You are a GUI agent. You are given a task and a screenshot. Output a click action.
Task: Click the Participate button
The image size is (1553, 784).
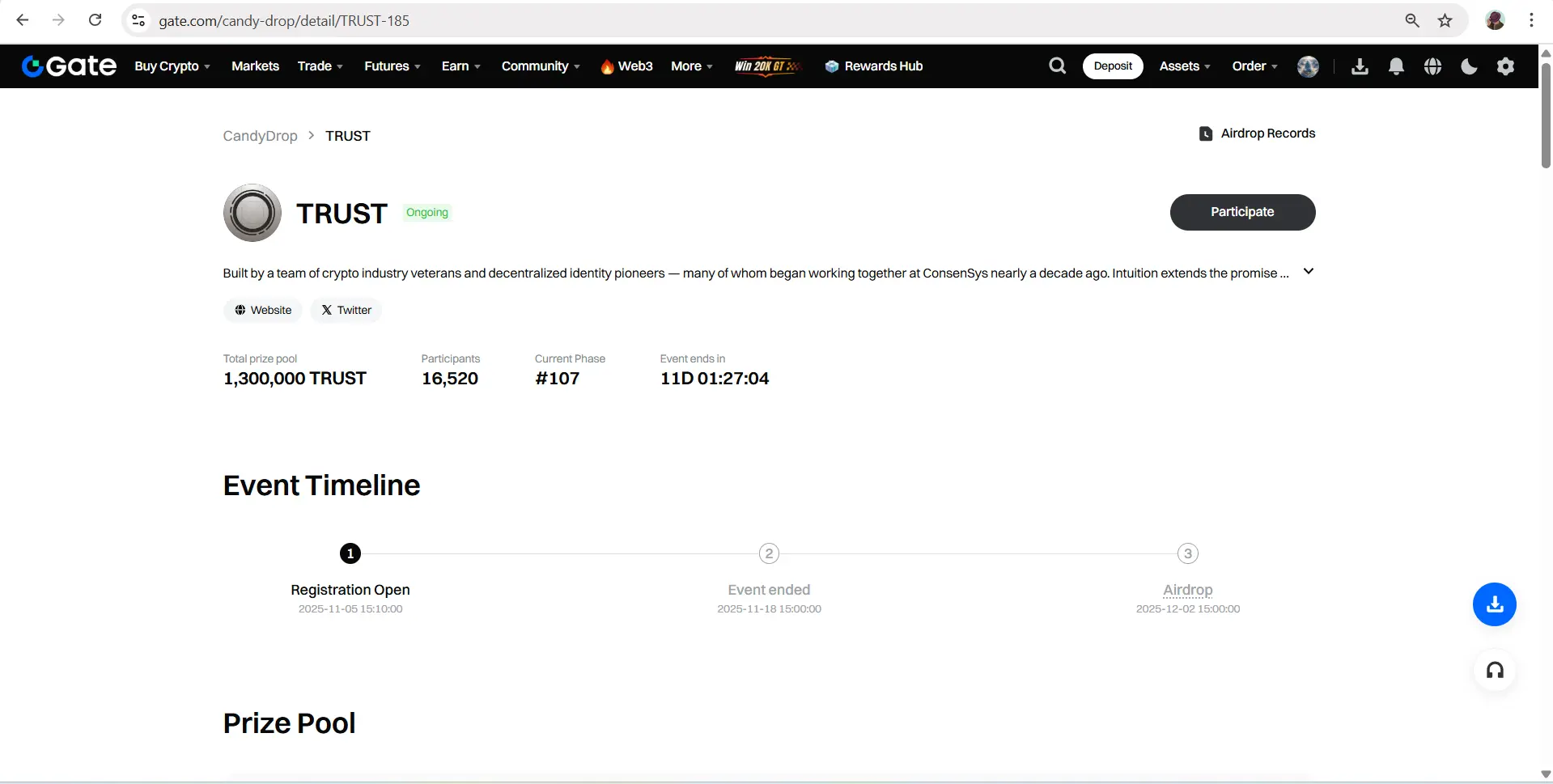point(1242,212)
